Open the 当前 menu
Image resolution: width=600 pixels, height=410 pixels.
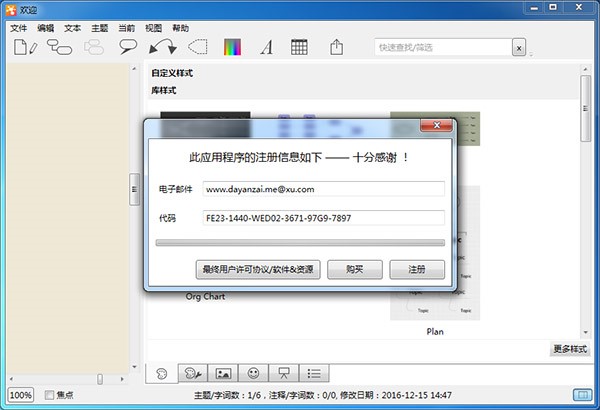point(127,28)
